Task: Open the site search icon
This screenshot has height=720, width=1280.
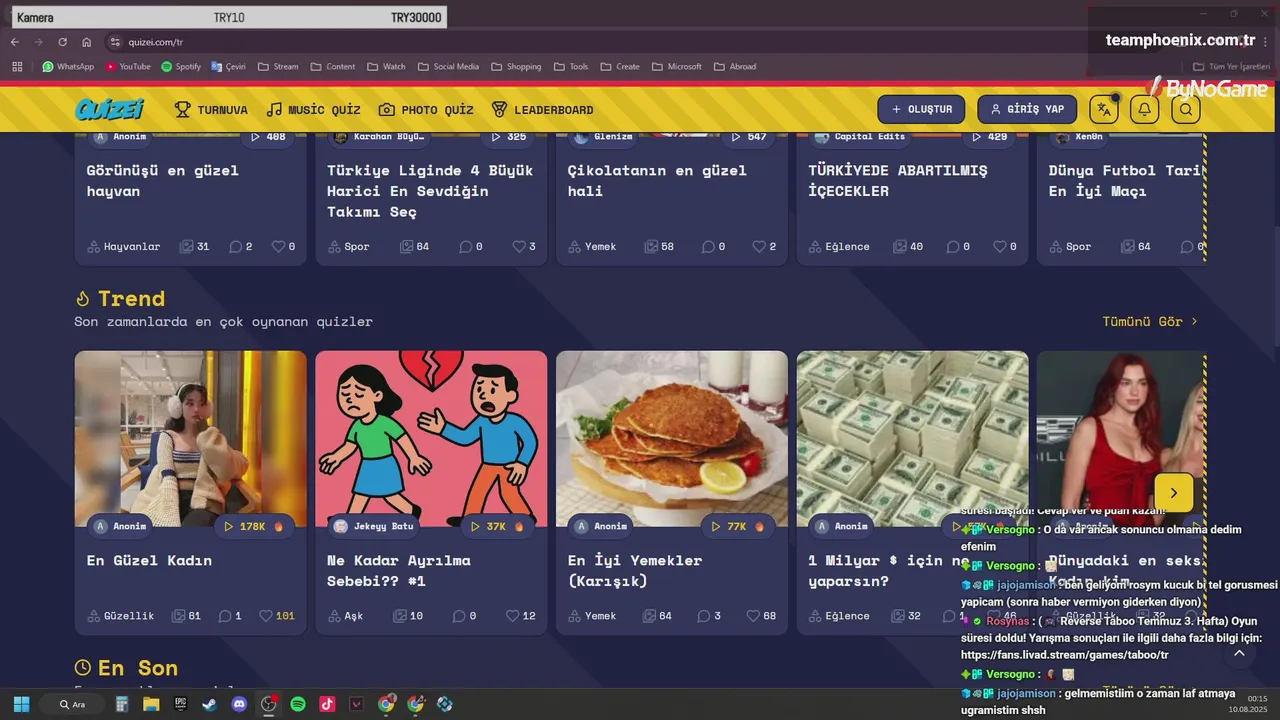Action: (1186, 109)
